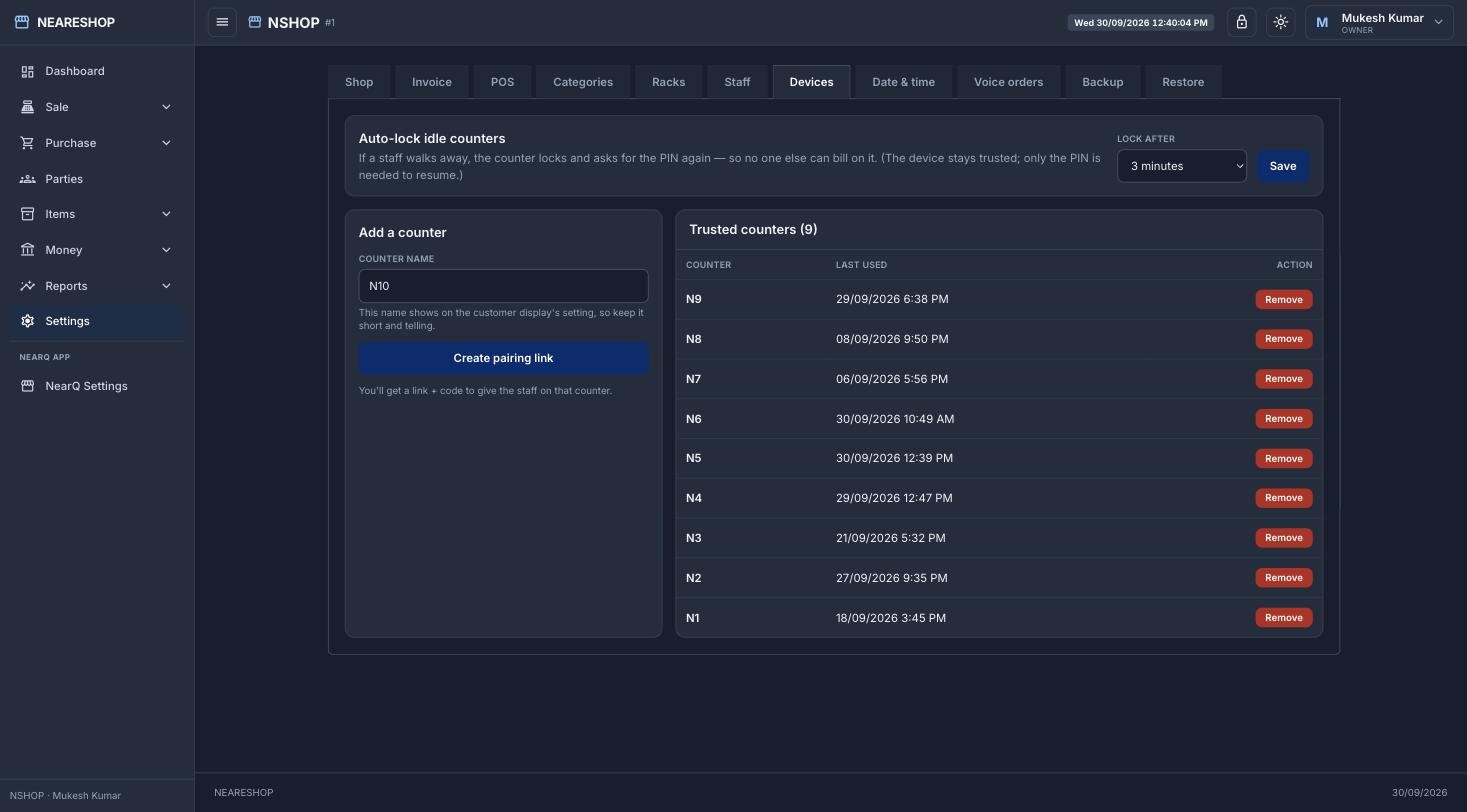Click the Reports chart icon
The height and width of the screenshot is (812, 1467).
click(28, 286)
